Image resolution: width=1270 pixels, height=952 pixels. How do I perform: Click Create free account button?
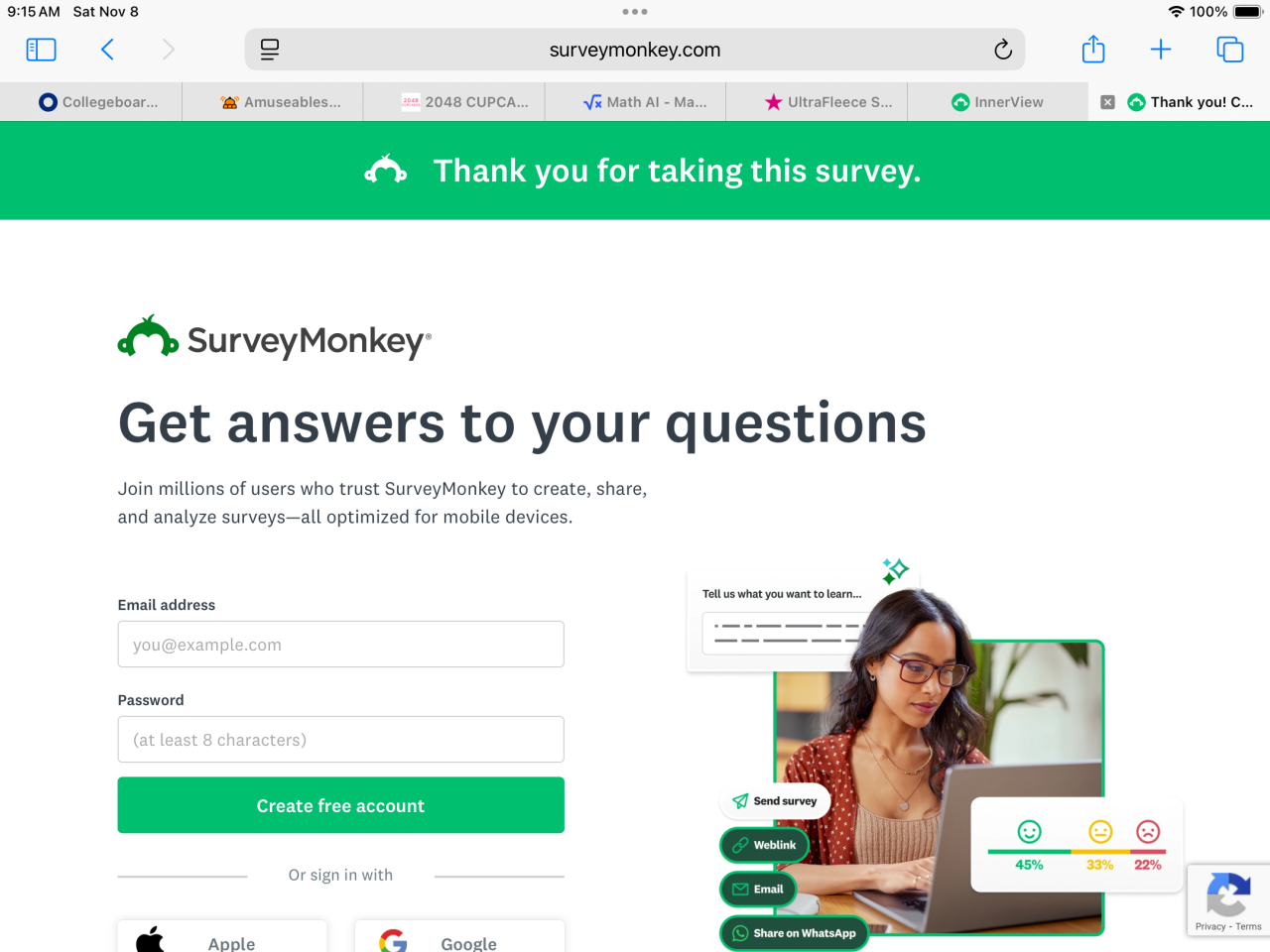[340, 805]
